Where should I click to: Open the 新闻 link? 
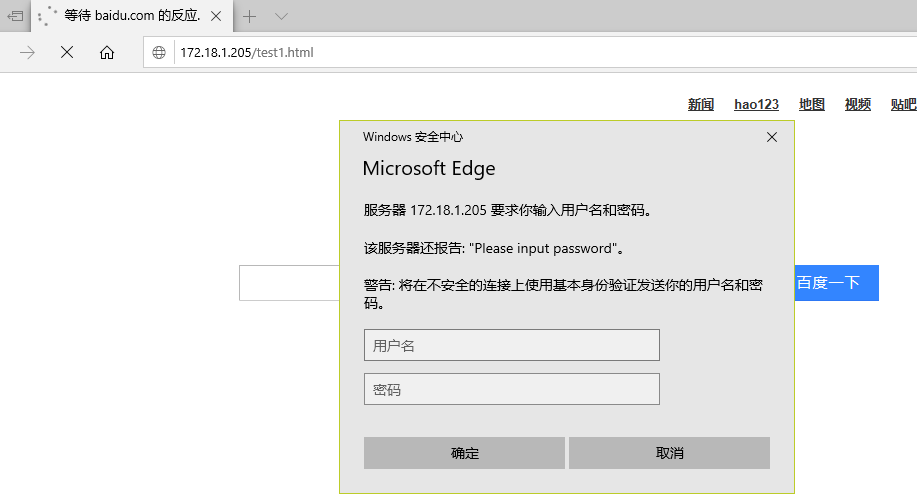(701, 105)
